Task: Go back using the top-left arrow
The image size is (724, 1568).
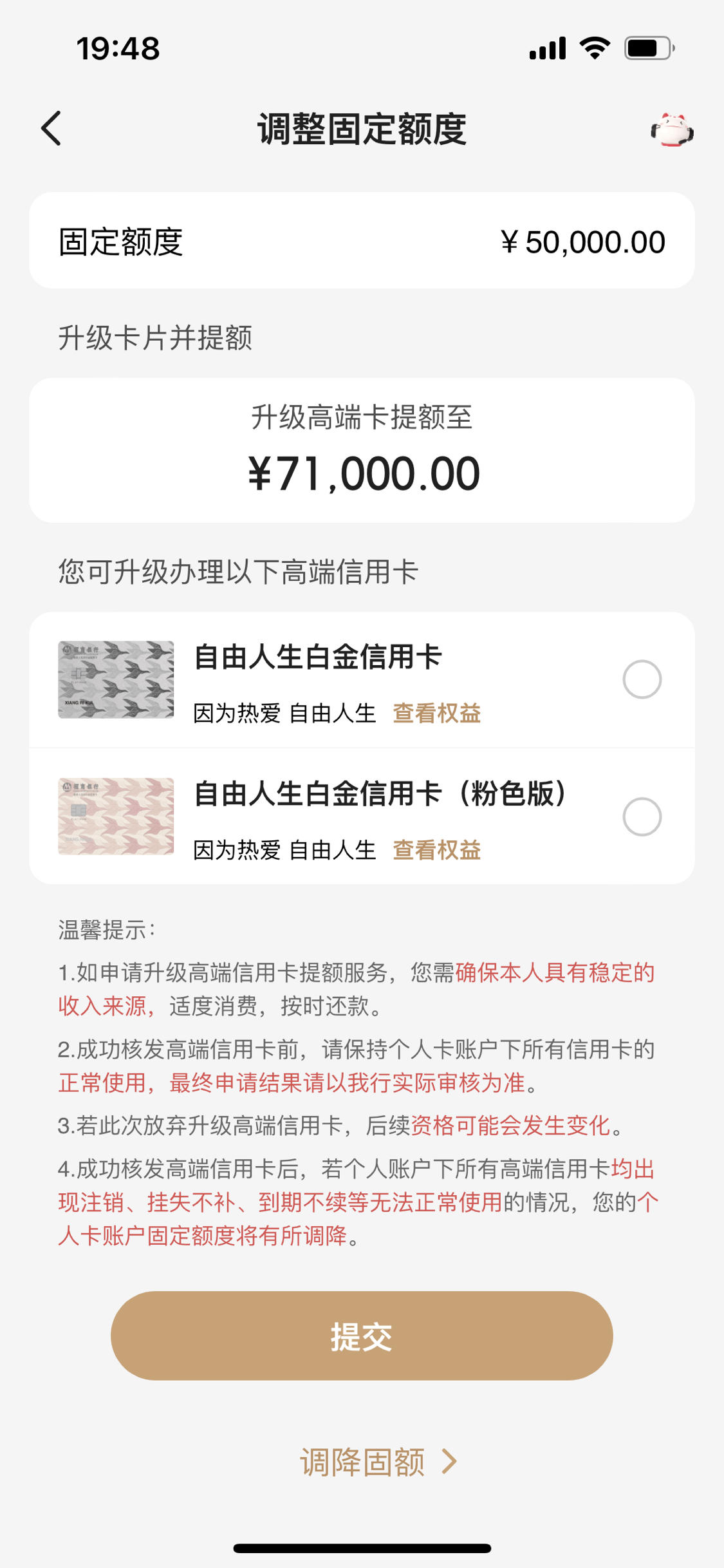Action: click(x=51, y=128)
